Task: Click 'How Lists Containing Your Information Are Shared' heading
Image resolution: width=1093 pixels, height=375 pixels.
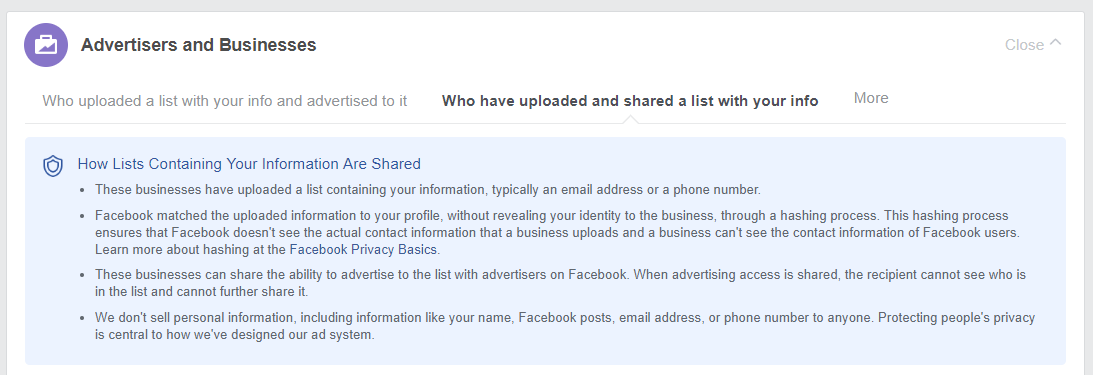Action: pos(249,164)
